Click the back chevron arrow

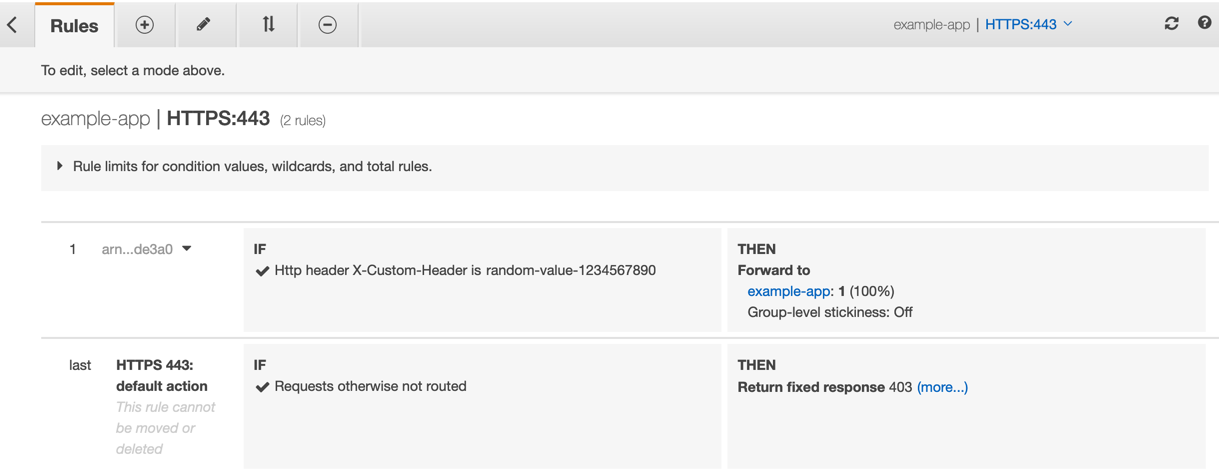[x=12, y=24]
